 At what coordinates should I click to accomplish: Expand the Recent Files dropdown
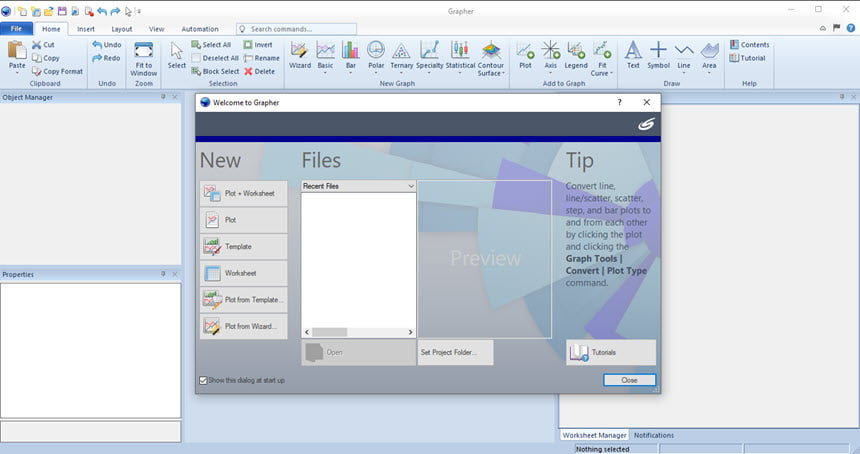tap(411, 186)
